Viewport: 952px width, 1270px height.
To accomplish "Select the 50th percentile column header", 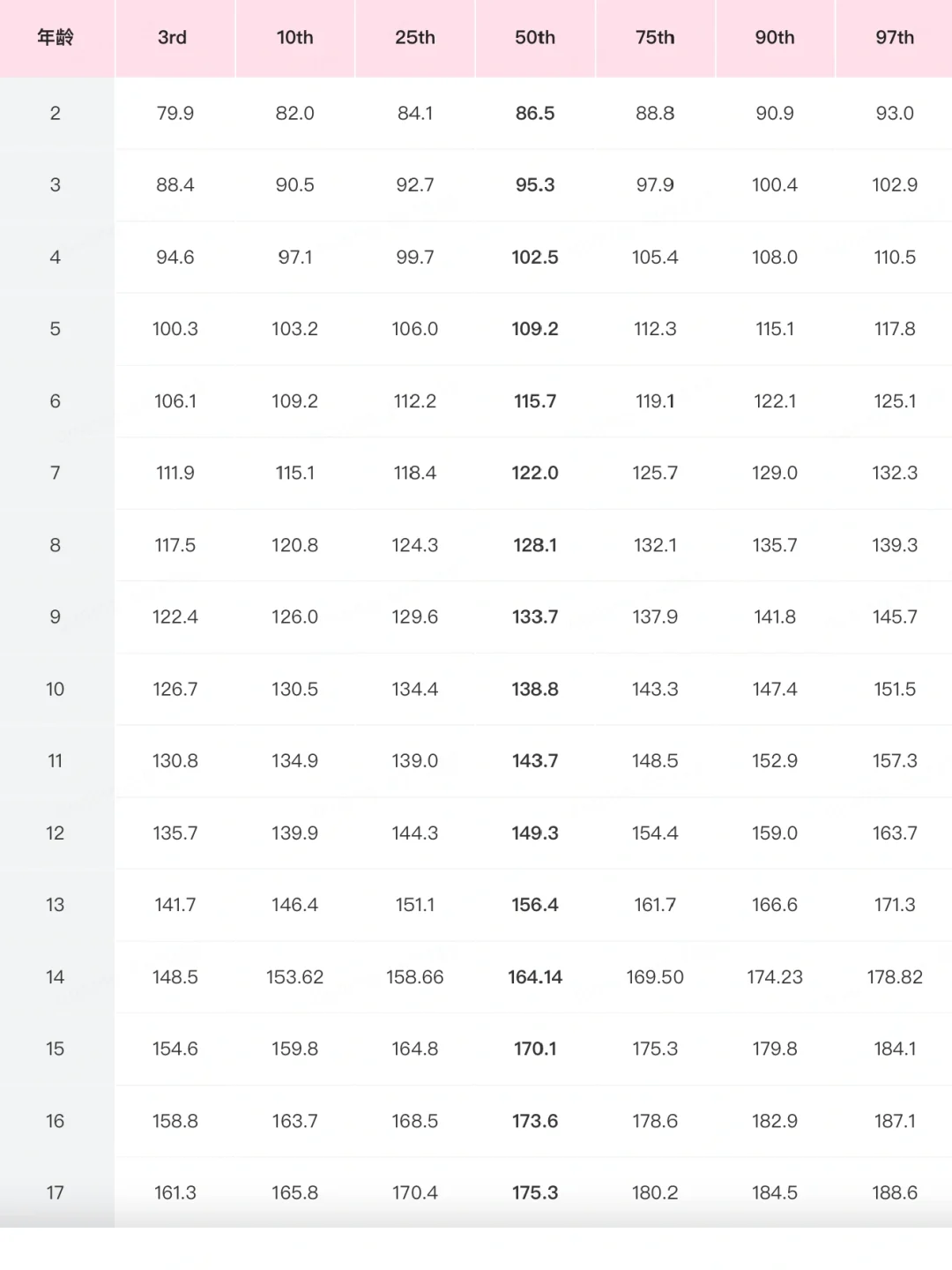I will point(535,38).
